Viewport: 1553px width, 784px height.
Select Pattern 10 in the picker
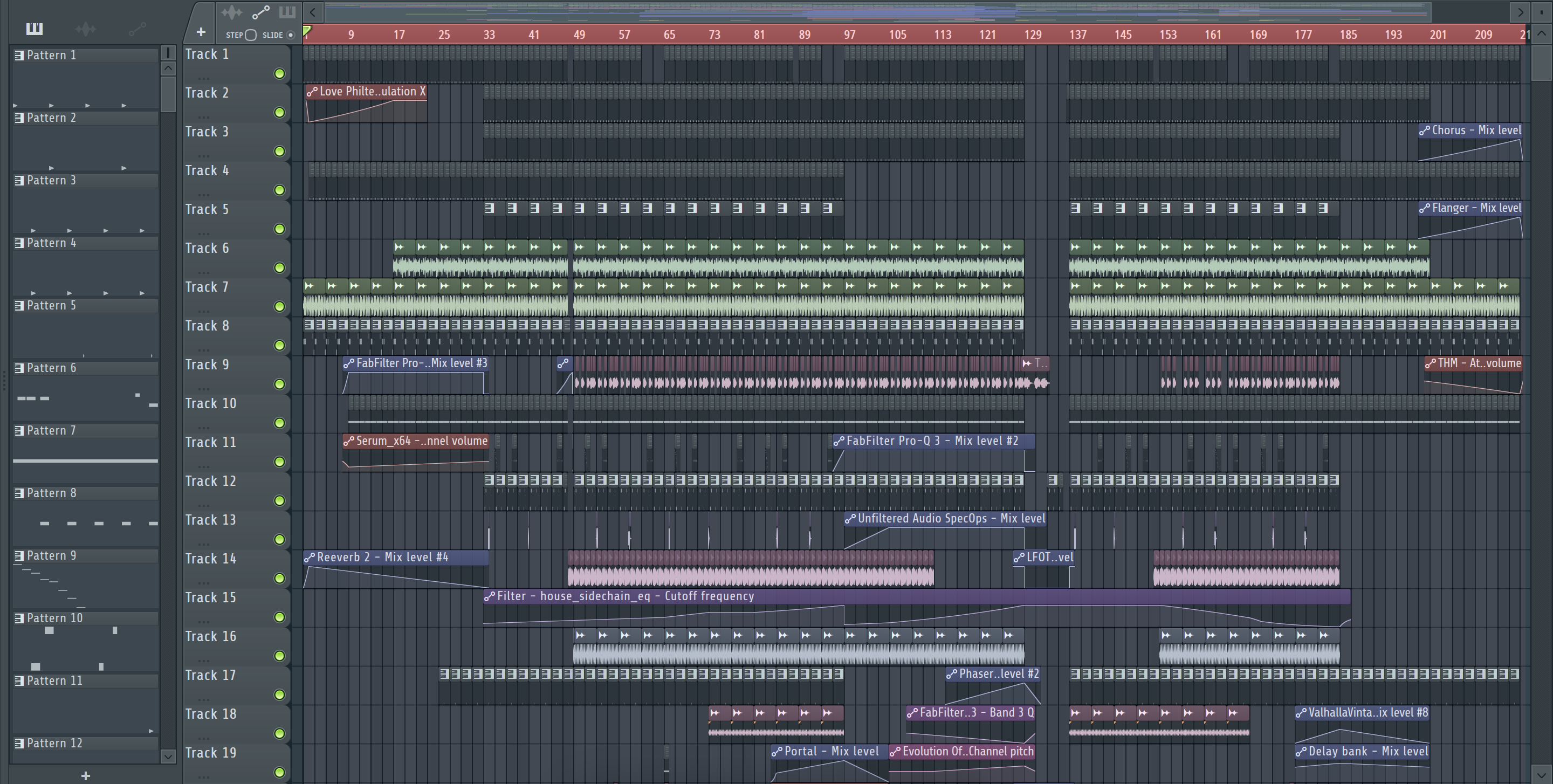pyautogui.click(x=86, y=618)
